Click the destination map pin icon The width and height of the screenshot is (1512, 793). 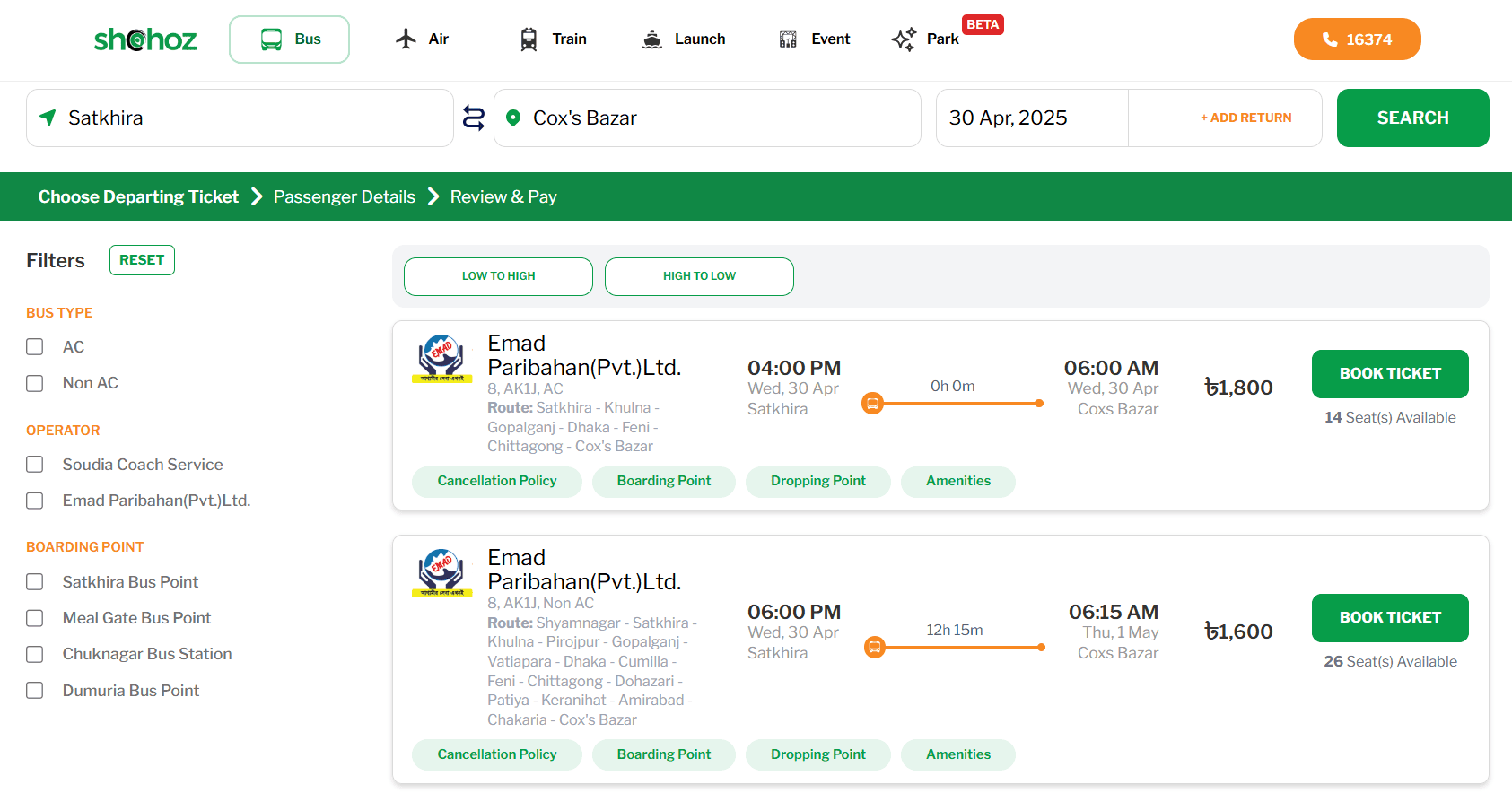click(x=513, y=118)
